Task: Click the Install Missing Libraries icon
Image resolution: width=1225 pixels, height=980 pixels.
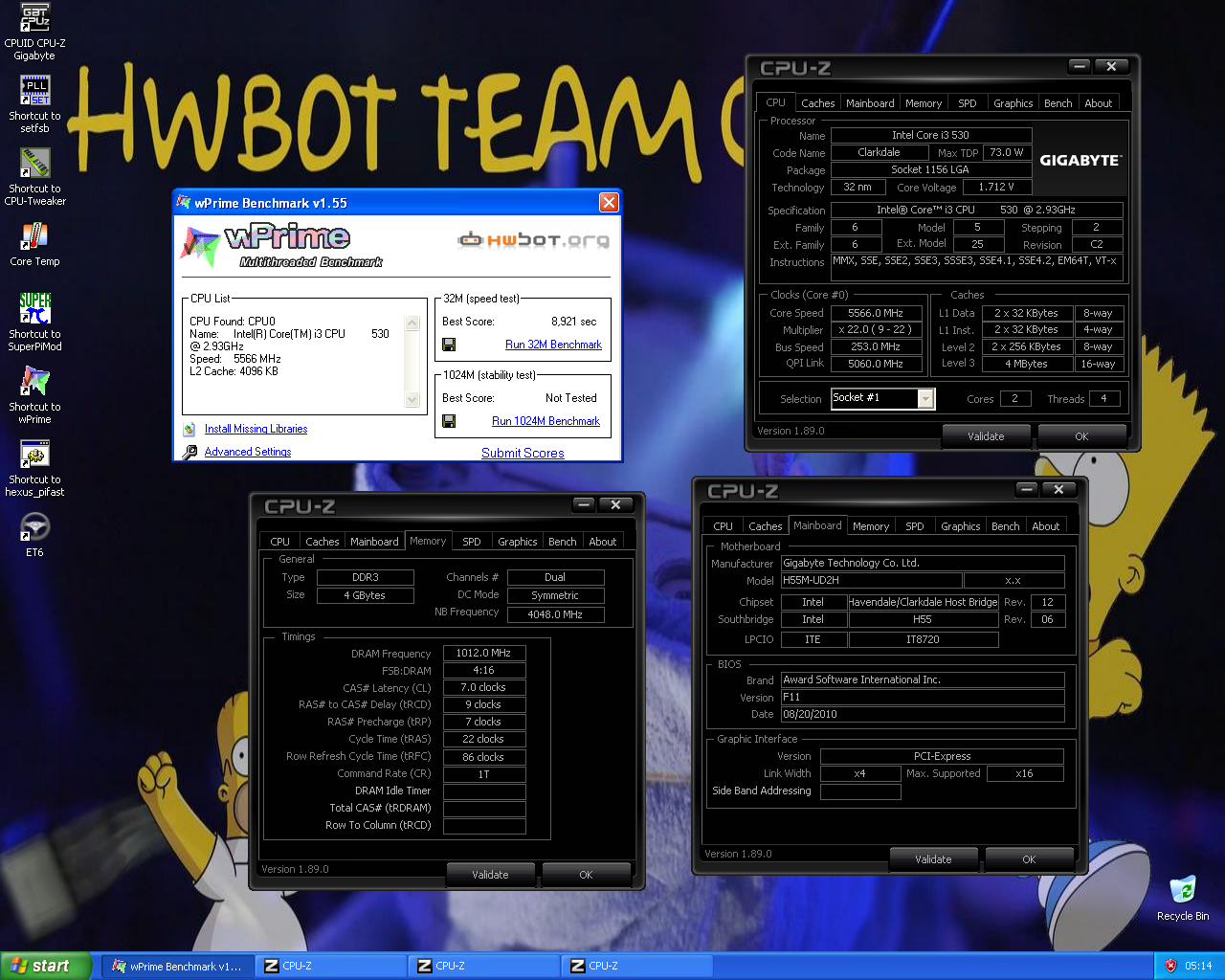Action: 189,429
